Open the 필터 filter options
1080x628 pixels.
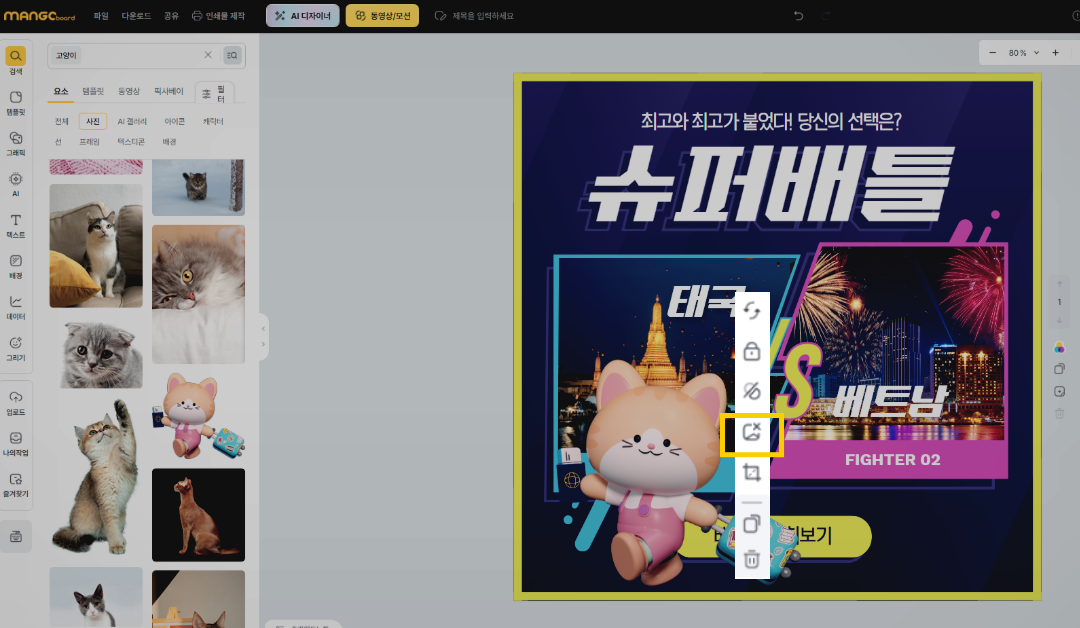tap(215, 94)
